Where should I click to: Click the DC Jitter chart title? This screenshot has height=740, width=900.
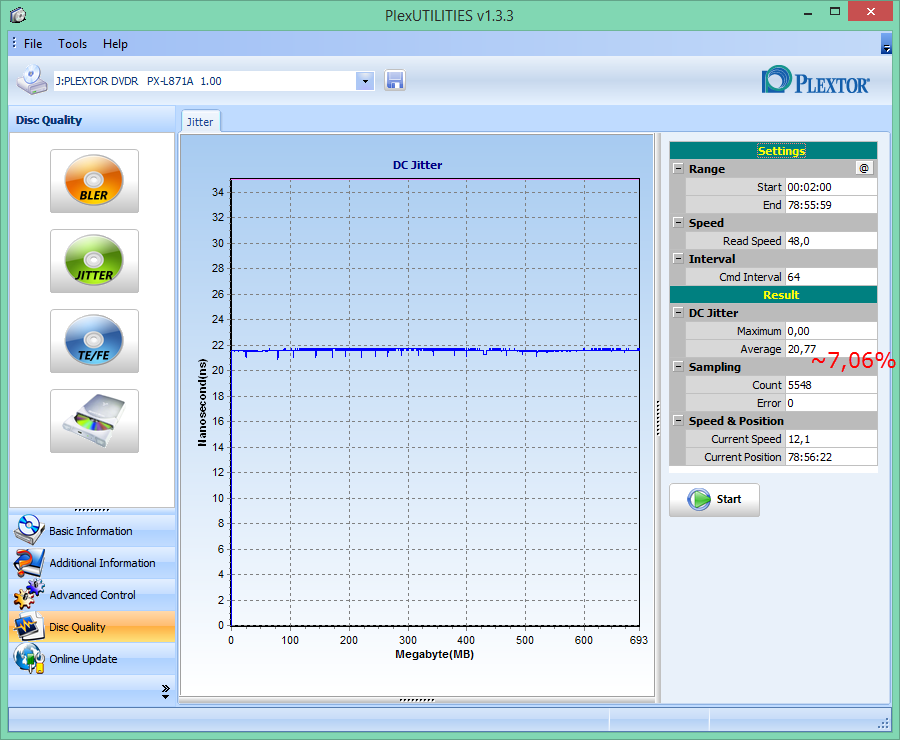click(x=417, y=165)
